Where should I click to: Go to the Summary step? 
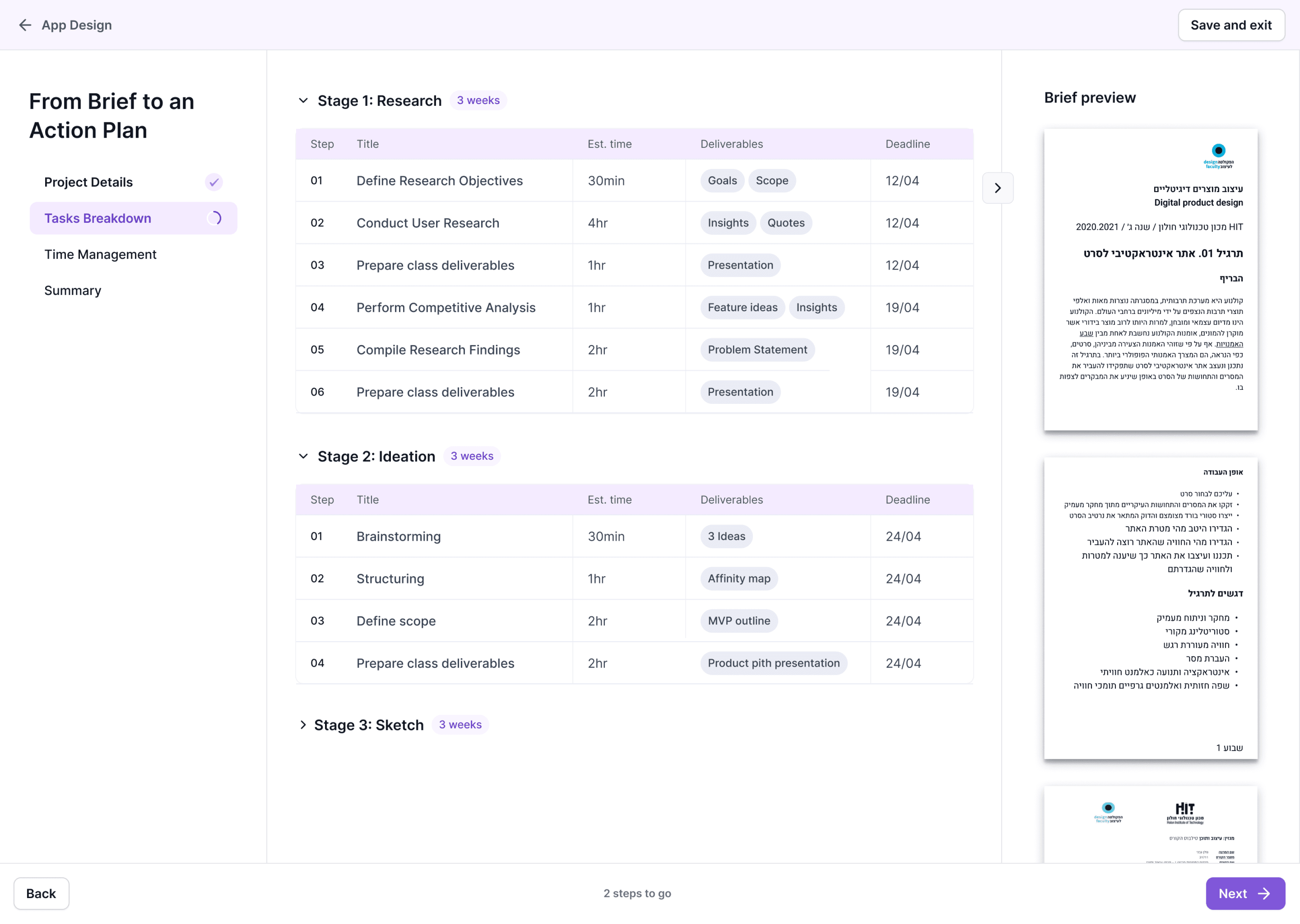(x=73, y=290)
